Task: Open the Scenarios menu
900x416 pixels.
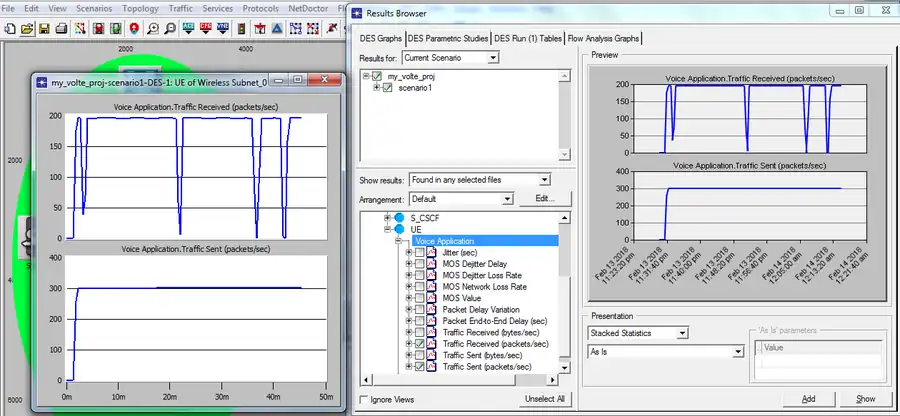Action: pos(94,9)
